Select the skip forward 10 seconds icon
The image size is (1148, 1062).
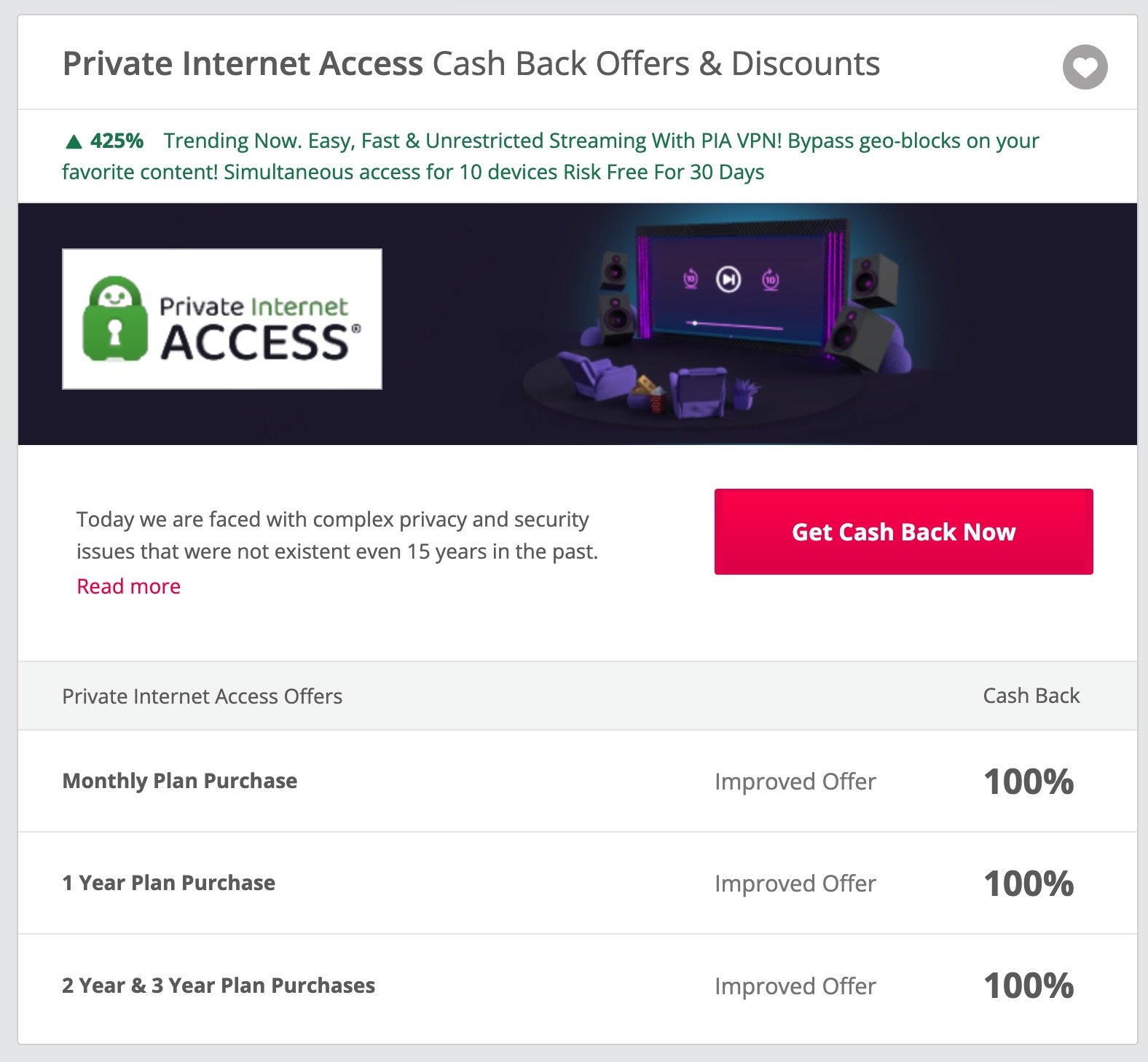pos(769,280)
